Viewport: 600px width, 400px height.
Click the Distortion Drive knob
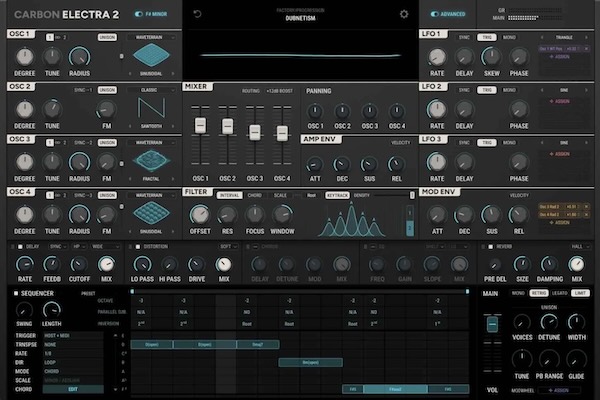point(197,264)
